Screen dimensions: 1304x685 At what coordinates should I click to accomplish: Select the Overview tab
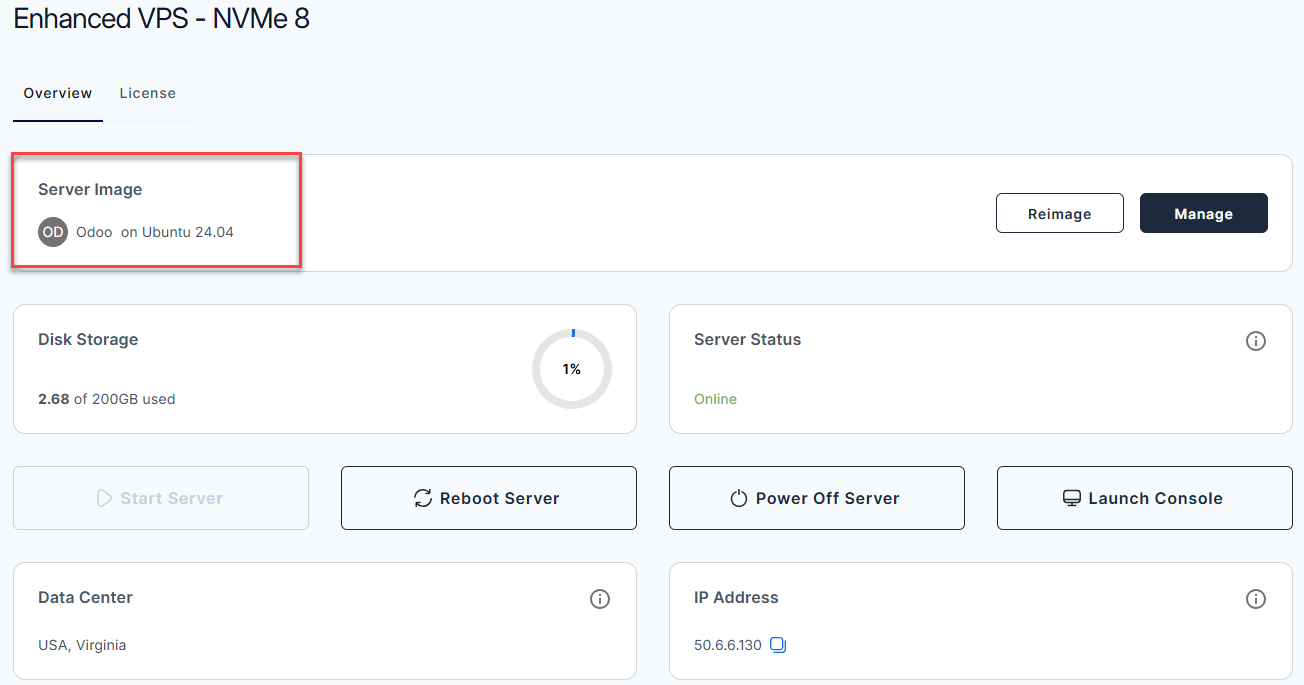point(57,93)
